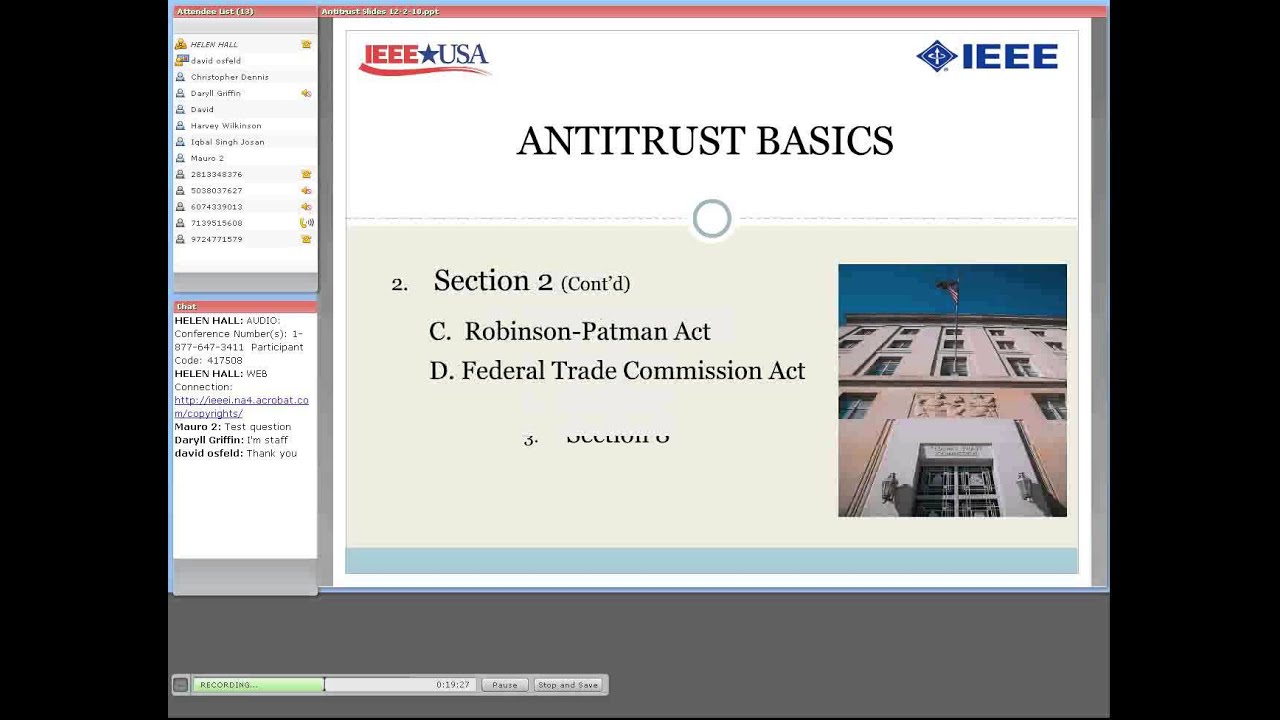Click the muted icon beside 6074339013

click(306, 207)
